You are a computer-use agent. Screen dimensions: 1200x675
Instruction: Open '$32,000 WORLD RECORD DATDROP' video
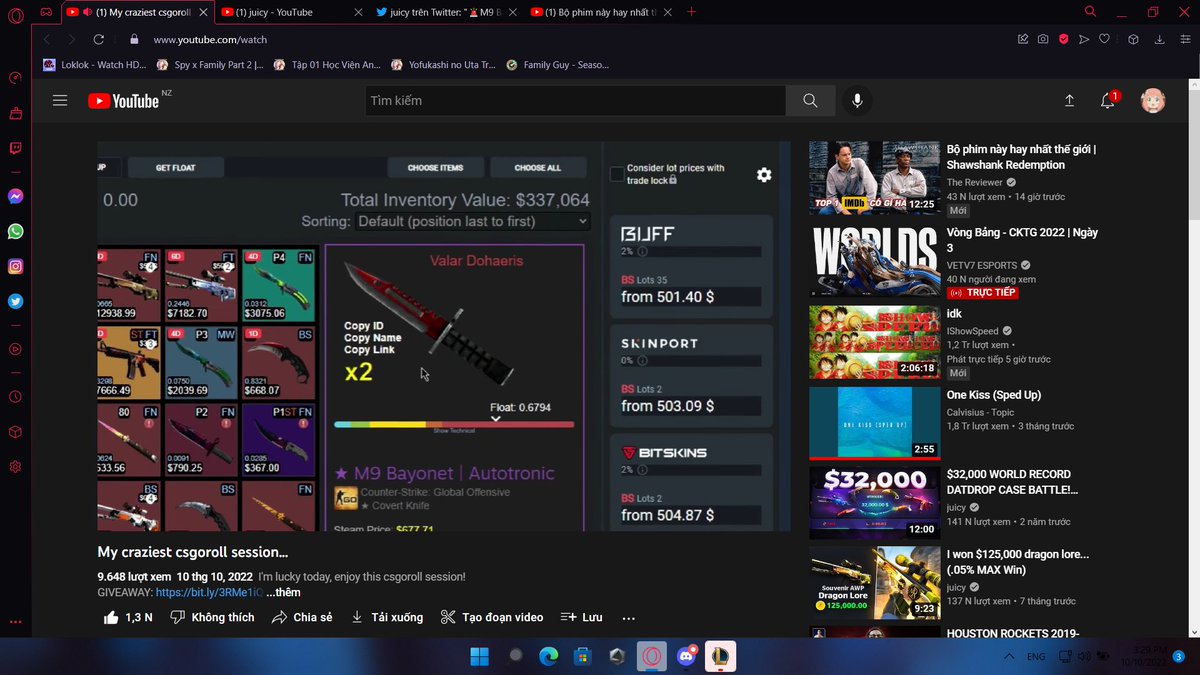tap(875, 504)
